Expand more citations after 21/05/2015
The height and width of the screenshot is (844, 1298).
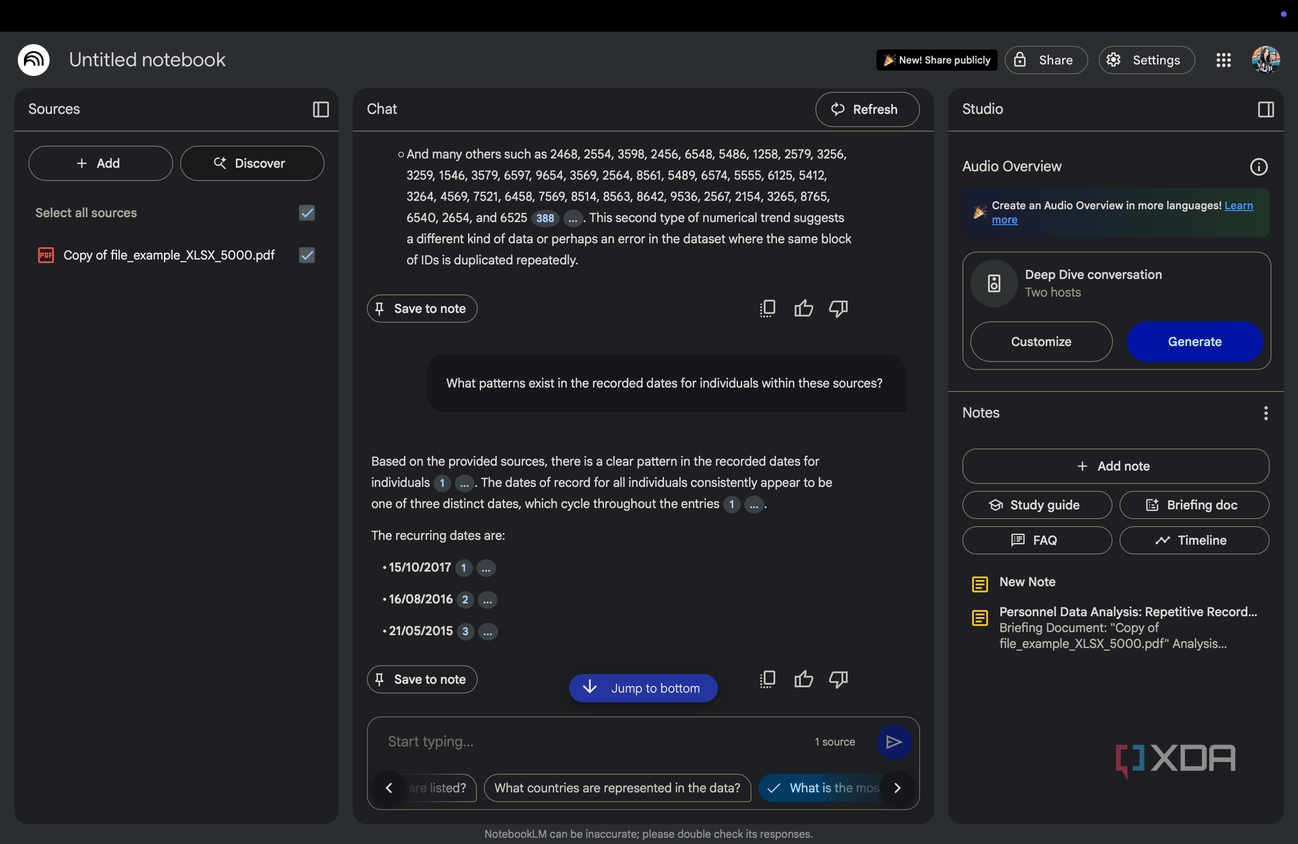pyautogui.click(x=487, y=632)
